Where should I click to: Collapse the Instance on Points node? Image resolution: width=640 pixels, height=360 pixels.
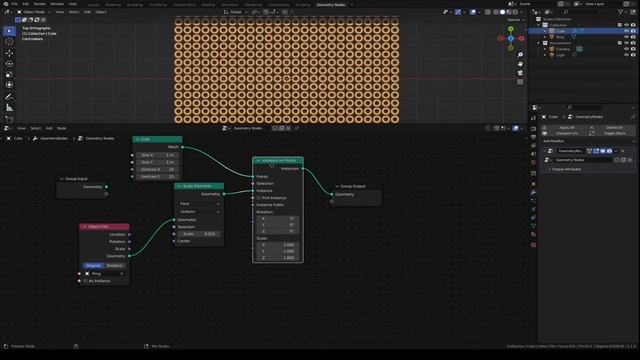pos(258,161)
